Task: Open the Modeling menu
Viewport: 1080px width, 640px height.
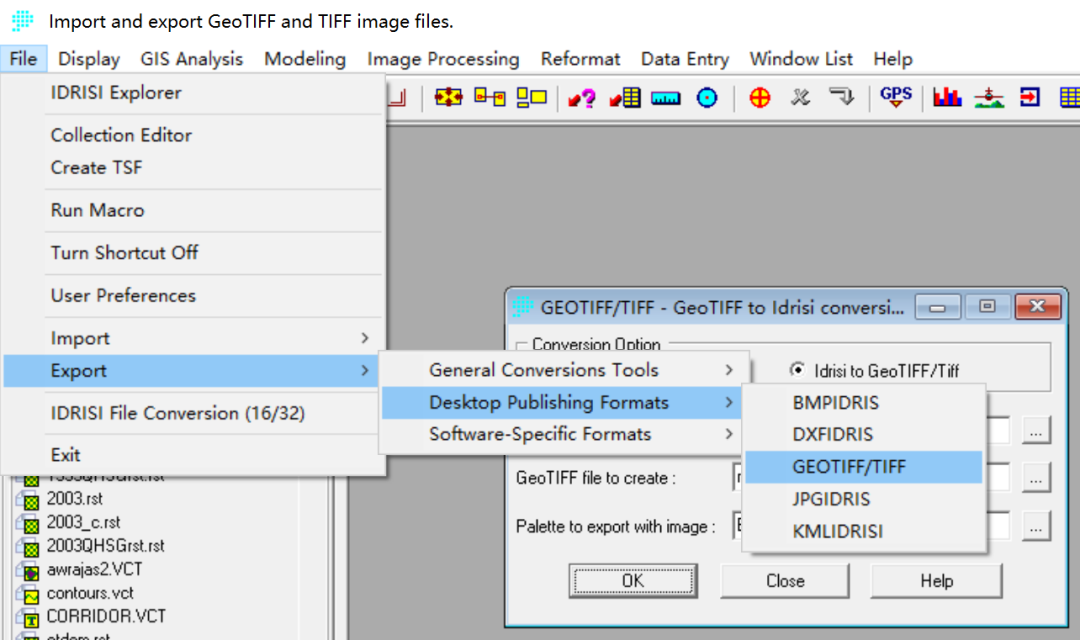Action: pyautogui.click(x=304, y=59)
